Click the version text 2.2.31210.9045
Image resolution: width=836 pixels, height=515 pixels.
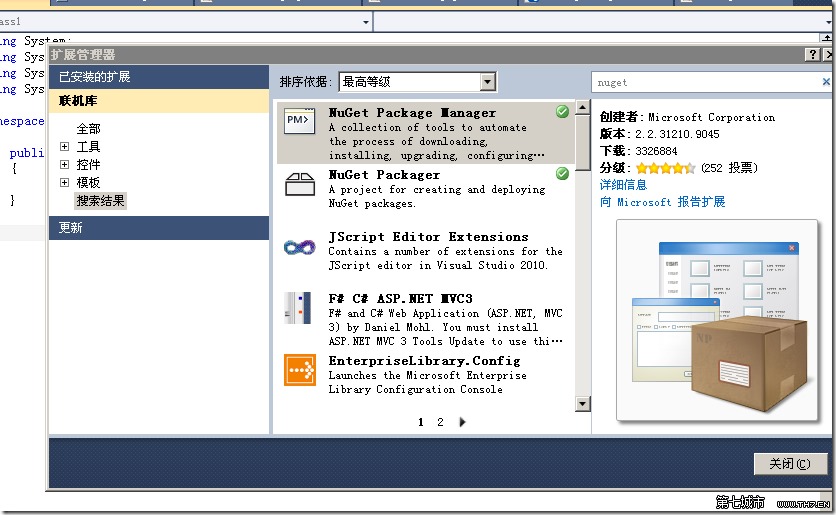pyautogui.click(x=677, y=134)
